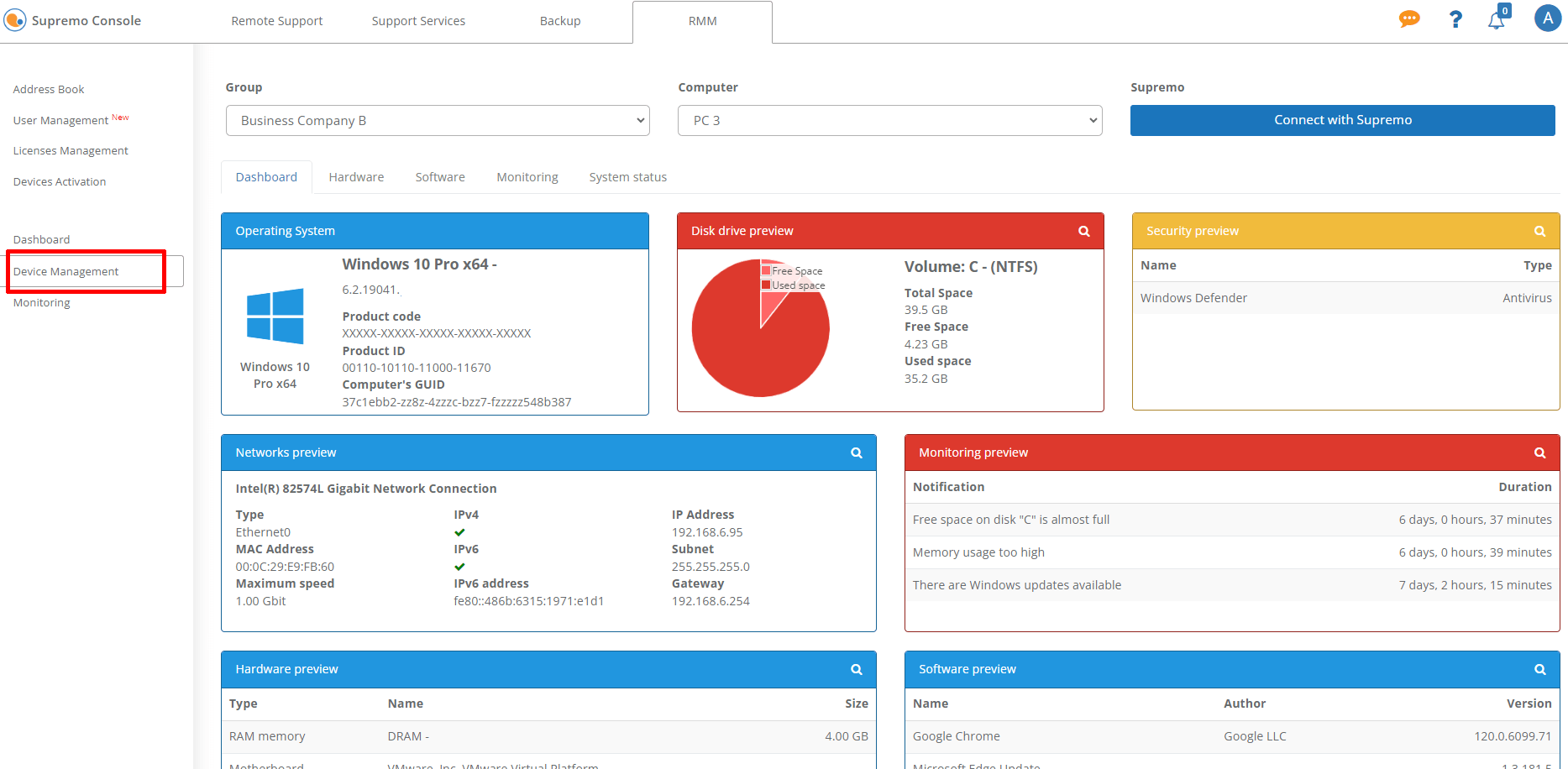Open the notifications bell icon
Viewport: 1568px width, 769px height.
coord(1497,18)
